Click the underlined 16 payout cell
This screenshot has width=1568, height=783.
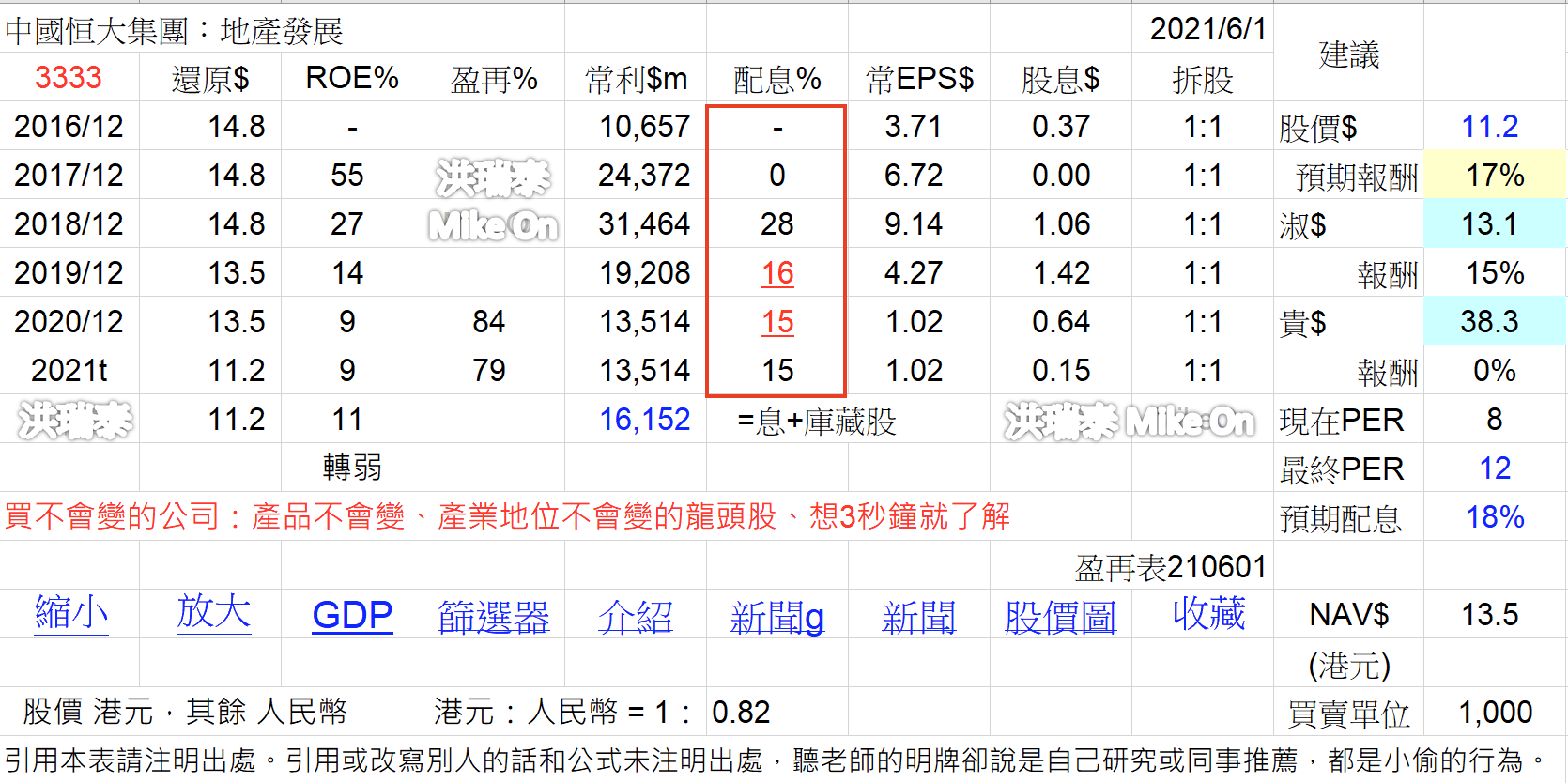pyautogui.click(x=777, y=272)
